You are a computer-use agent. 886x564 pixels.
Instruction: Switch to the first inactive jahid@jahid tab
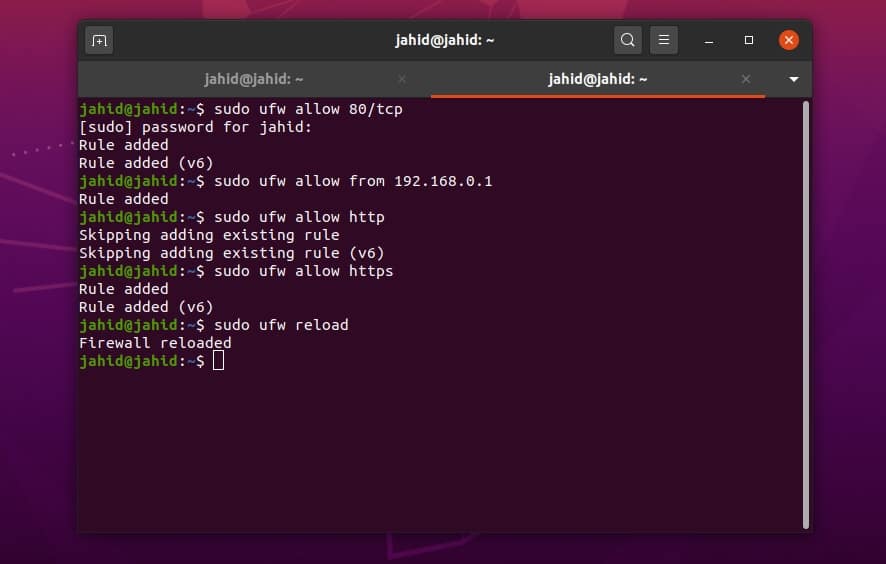point(254,79)
